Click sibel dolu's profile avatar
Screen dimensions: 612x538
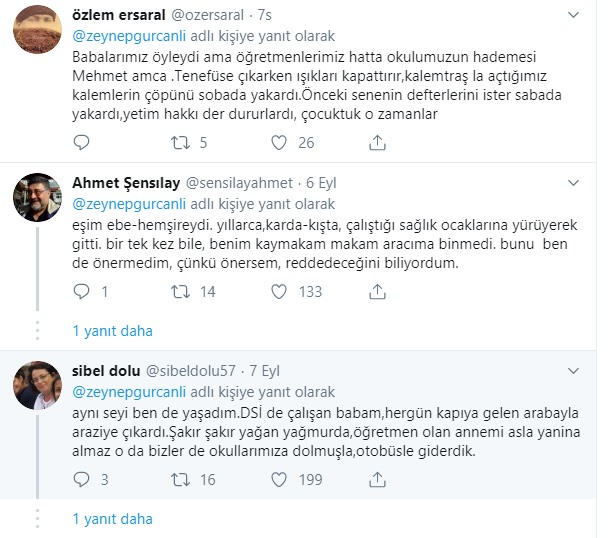(x=37, y=384)
